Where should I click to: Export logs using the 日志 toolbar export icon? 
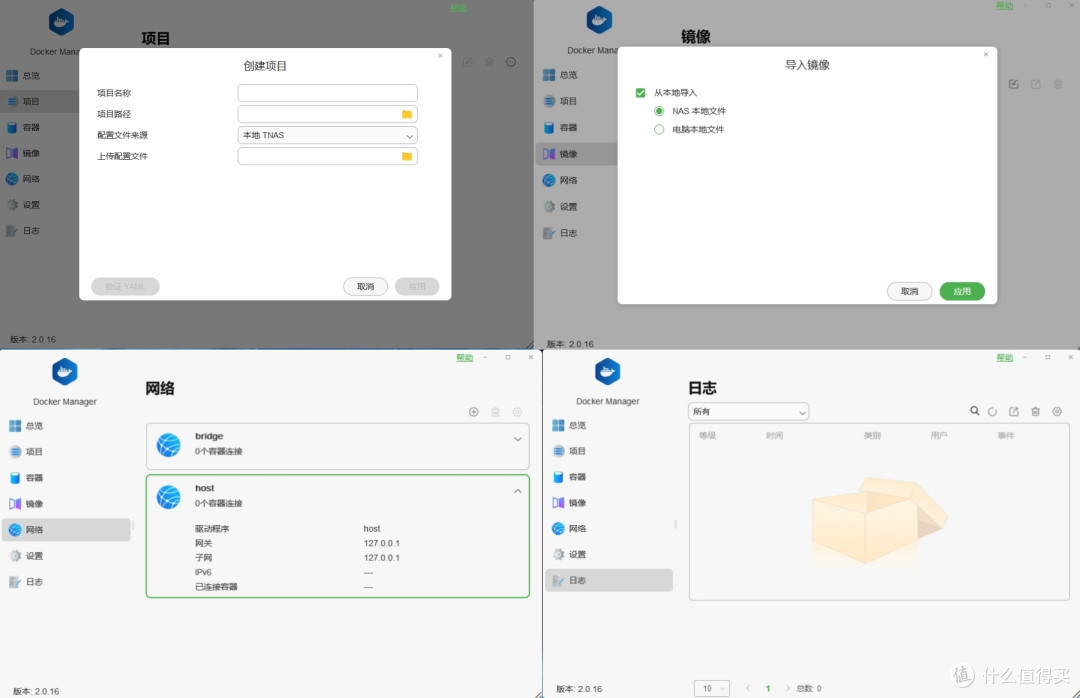pyautogui.click(x=1014, y=411)
